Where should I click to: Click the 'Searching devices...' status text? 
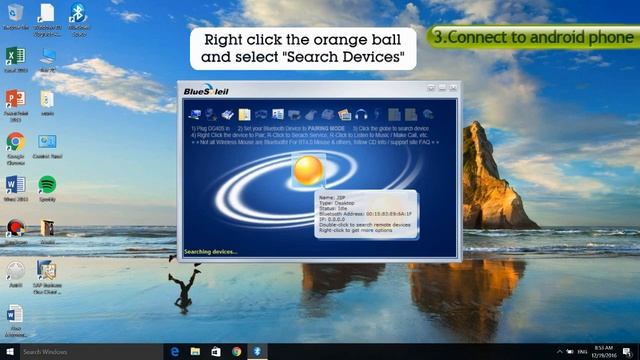point(211,252)
